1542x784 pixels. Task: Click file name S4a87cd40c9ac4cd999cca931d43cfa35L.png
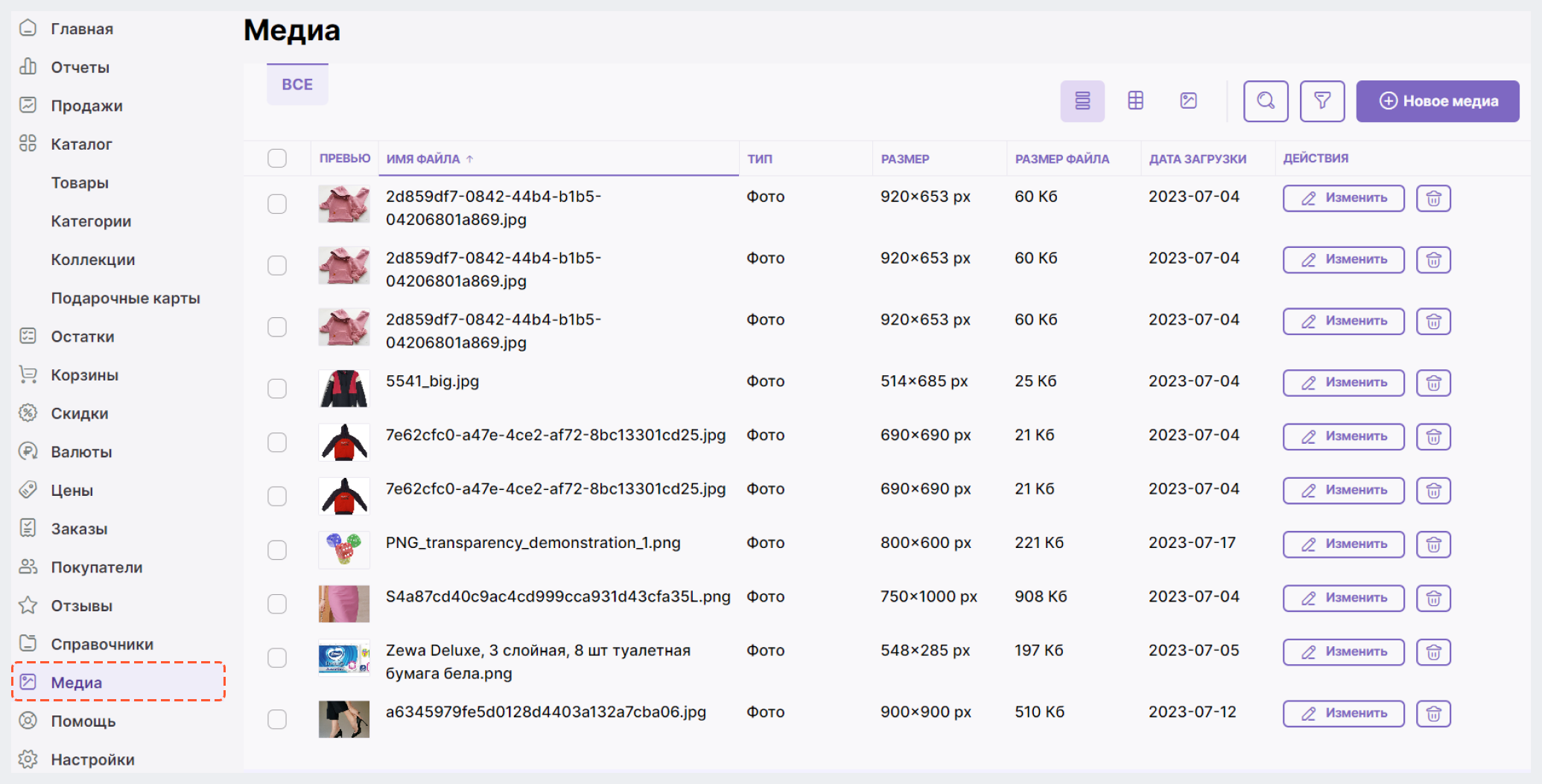point(558,596)
